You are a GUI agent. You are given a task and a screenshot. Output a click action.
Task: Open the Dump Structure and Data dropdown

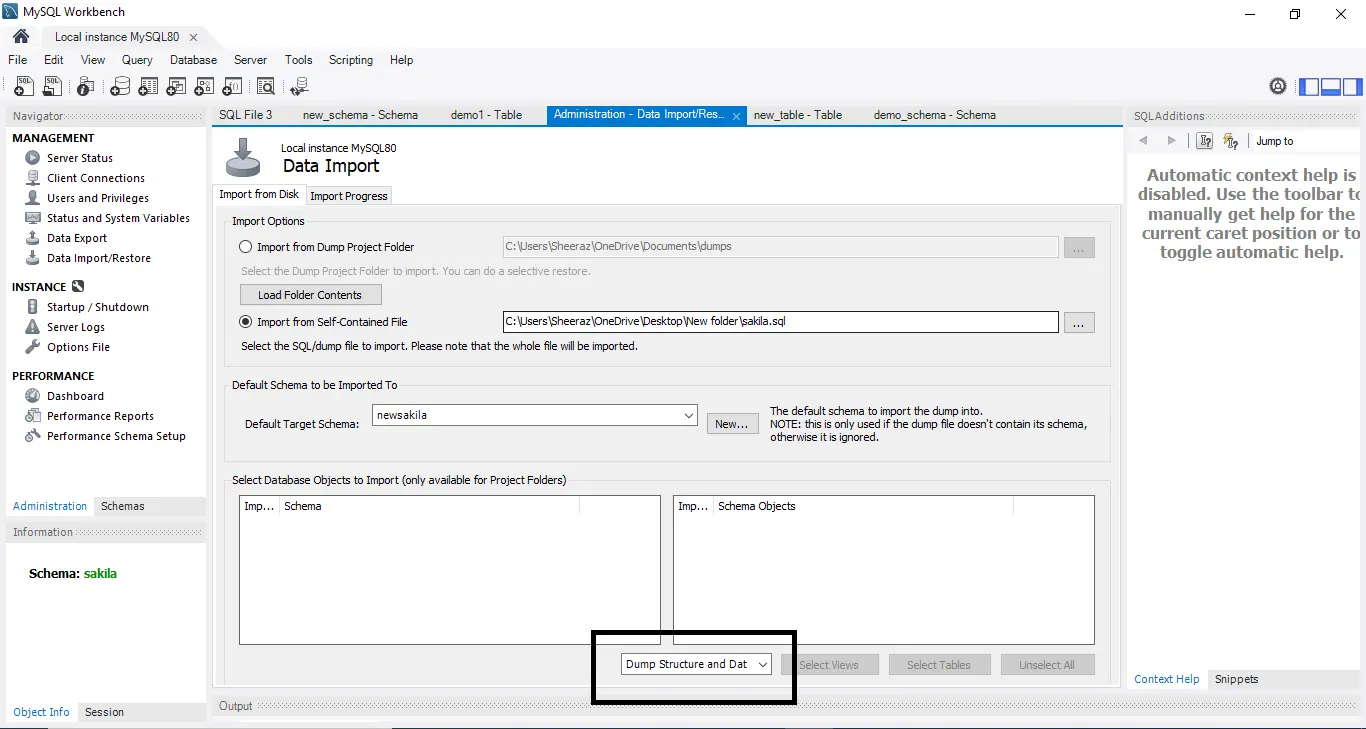[x=696, y=664]
